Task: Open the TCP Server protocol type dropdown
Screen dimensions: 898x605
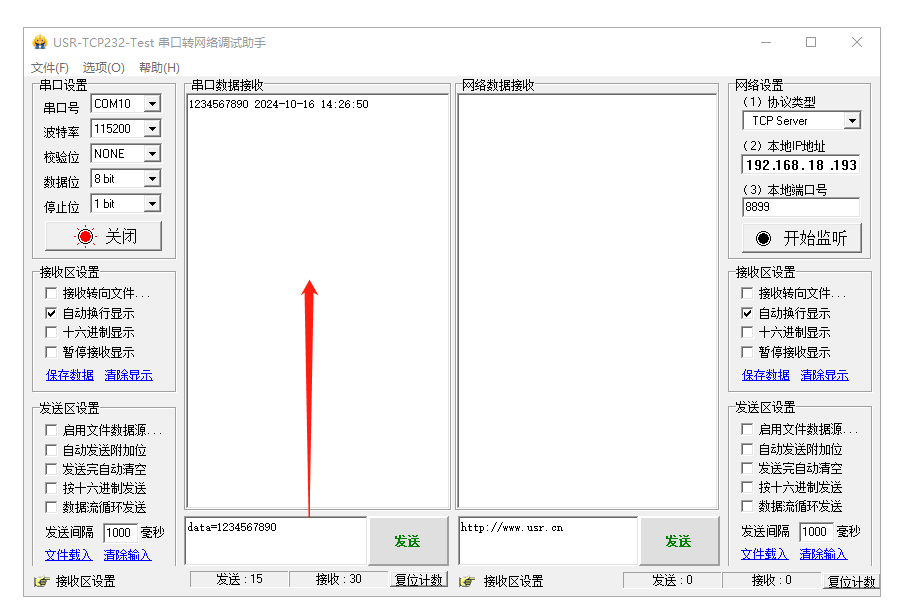Action: 852,121
